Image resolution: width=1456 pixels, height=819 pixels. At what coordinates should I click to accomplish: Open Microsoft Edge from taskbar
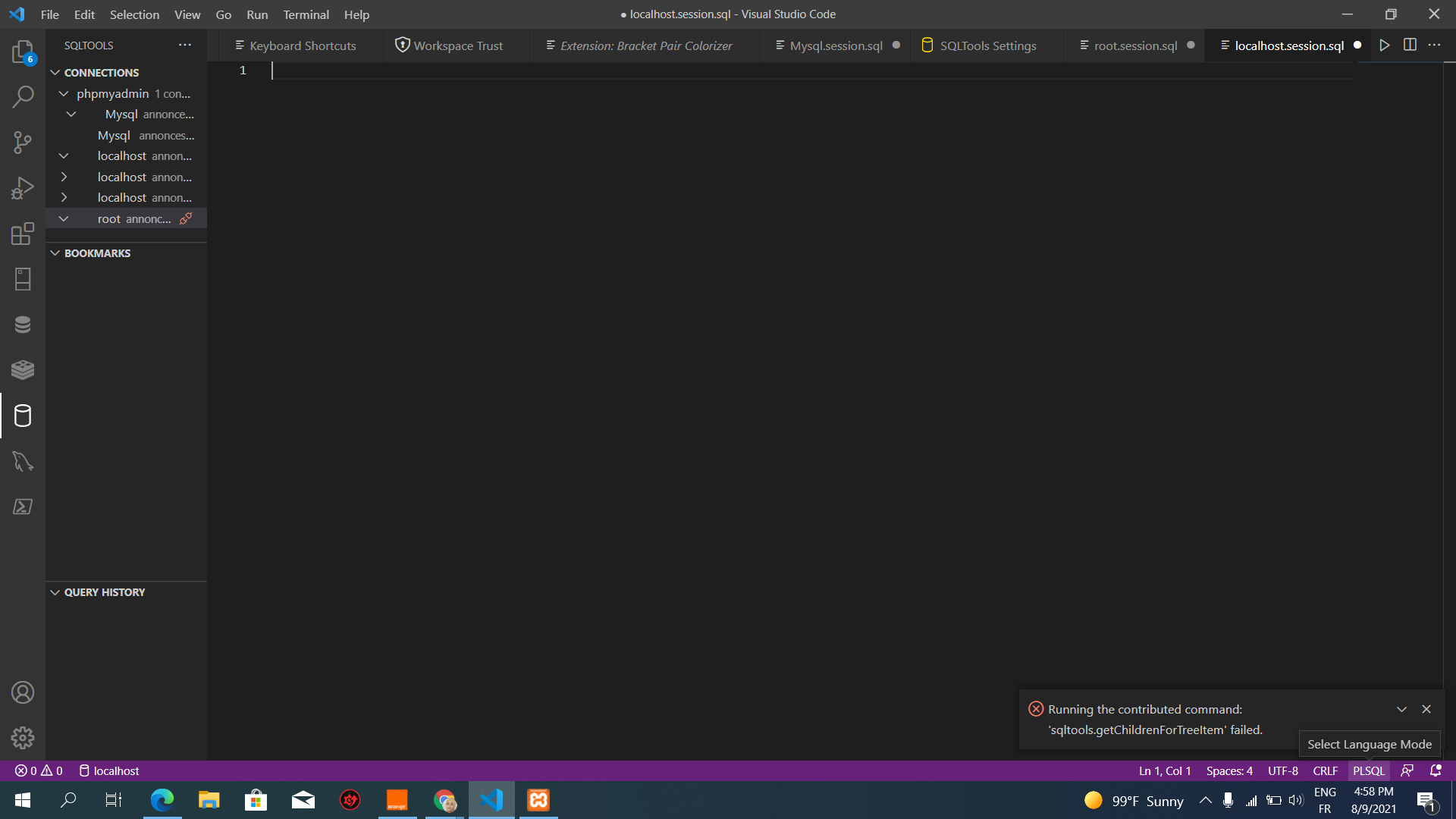[162, 800]
